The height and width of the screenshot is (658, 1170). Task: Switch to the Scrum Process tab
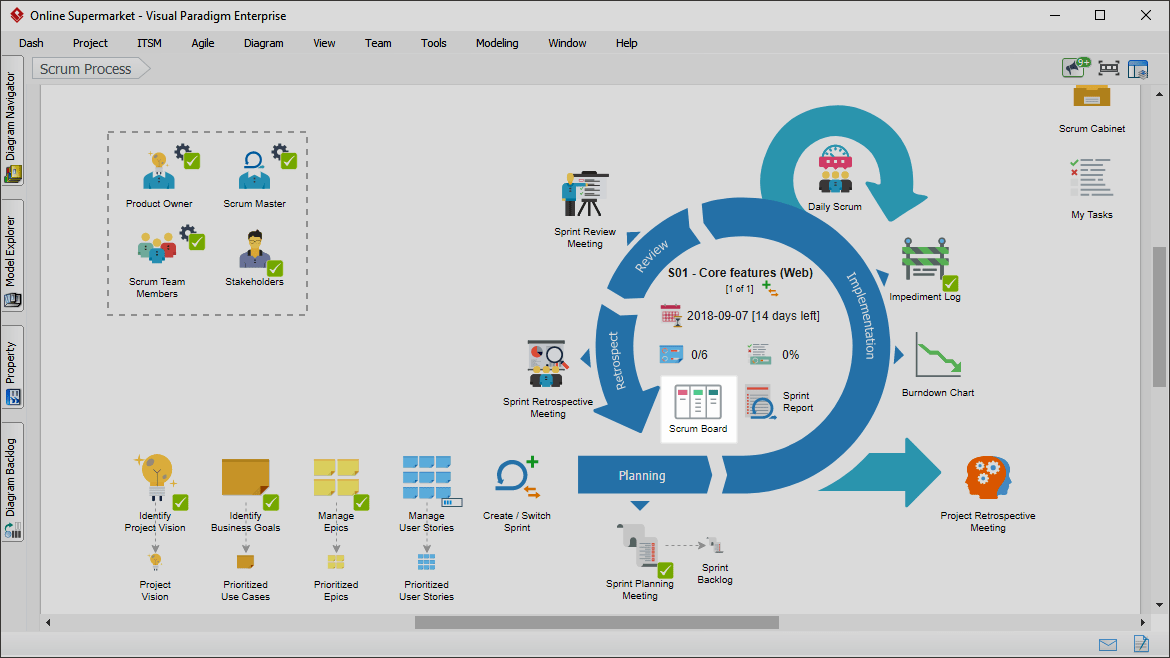[88, 68]
